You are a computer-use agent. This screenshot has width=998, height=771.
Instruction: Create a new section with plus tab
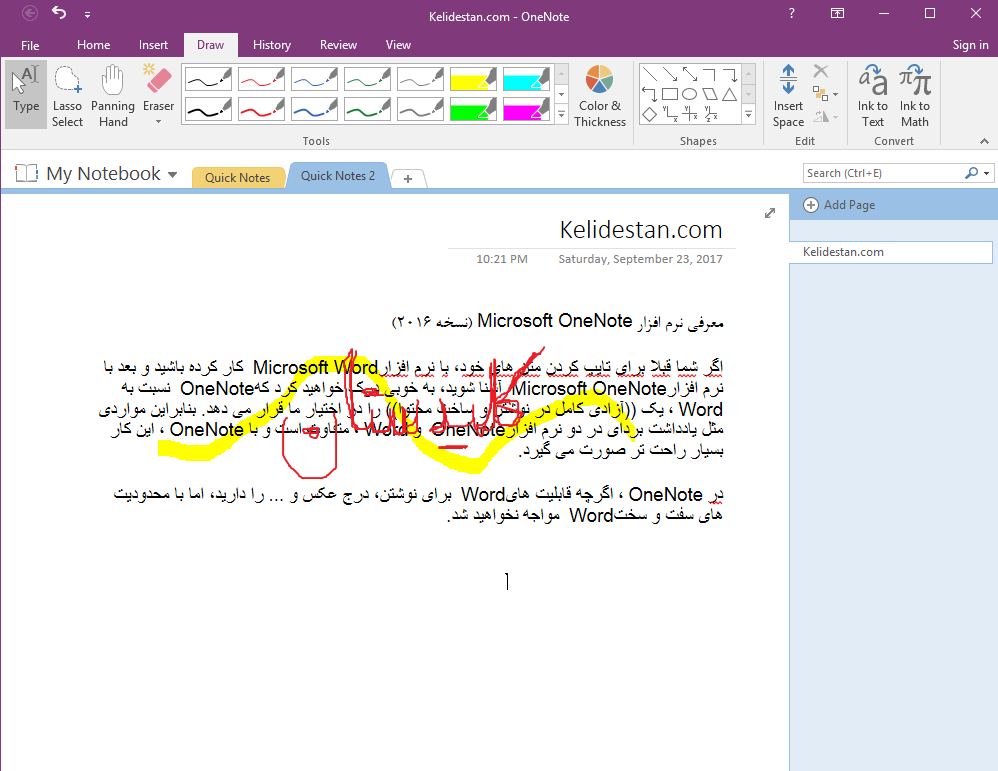pyautogui.click(x=408, y=179)
